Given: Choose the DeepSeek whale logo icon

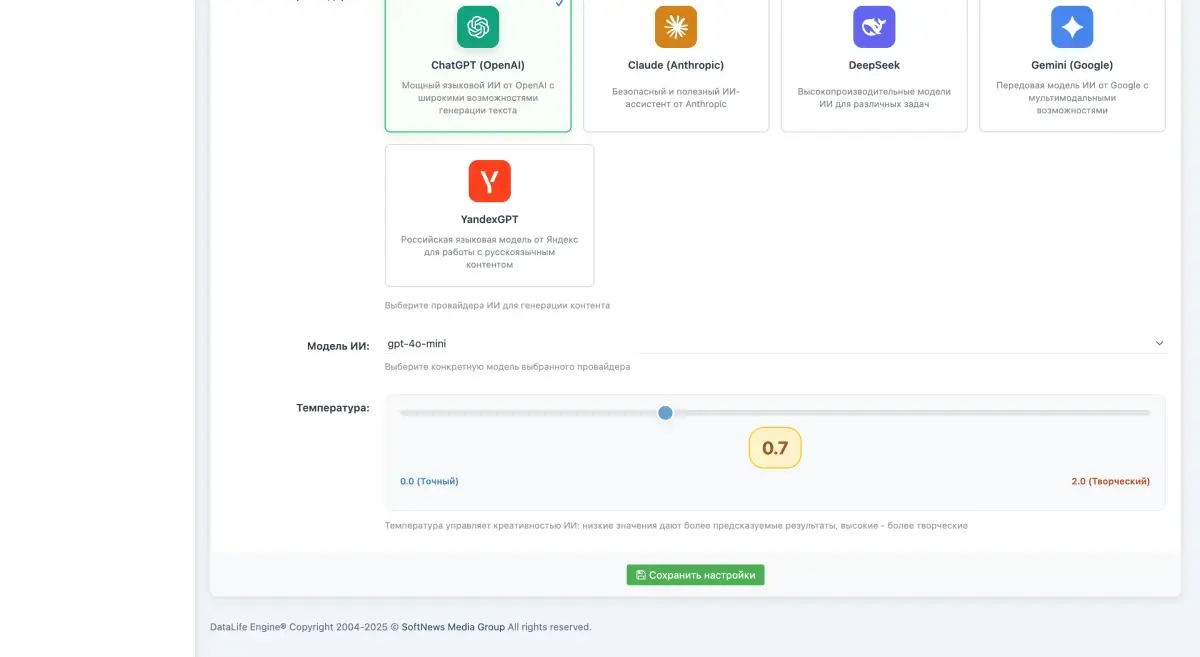Looking at the screenshot, I should [x=874, y=27].
